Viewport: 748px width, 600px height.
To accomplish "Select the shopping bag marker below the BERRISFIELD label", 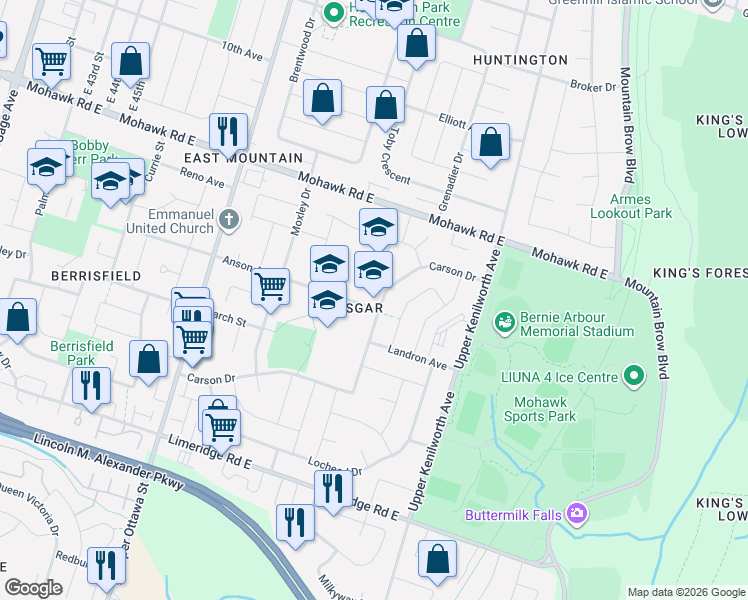I will [18, 319].
